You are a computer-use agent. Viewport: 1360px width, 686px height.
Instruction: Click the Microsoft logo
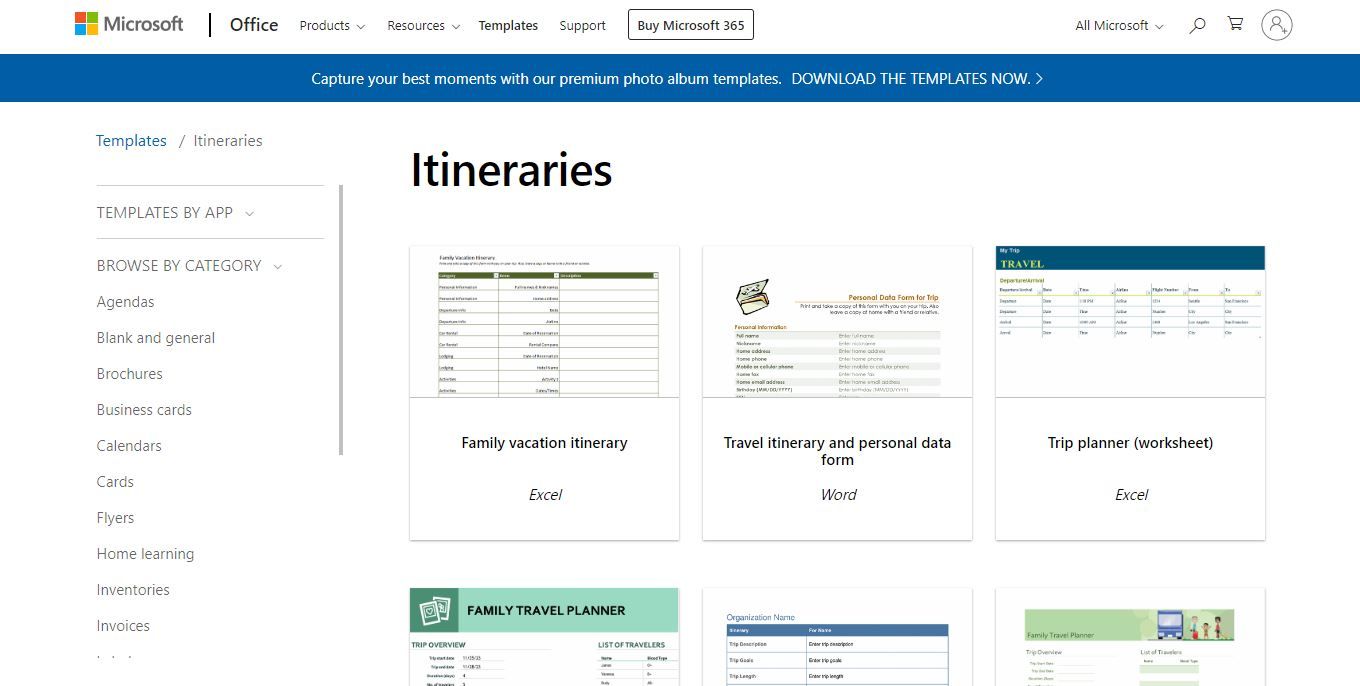point(129,25)
